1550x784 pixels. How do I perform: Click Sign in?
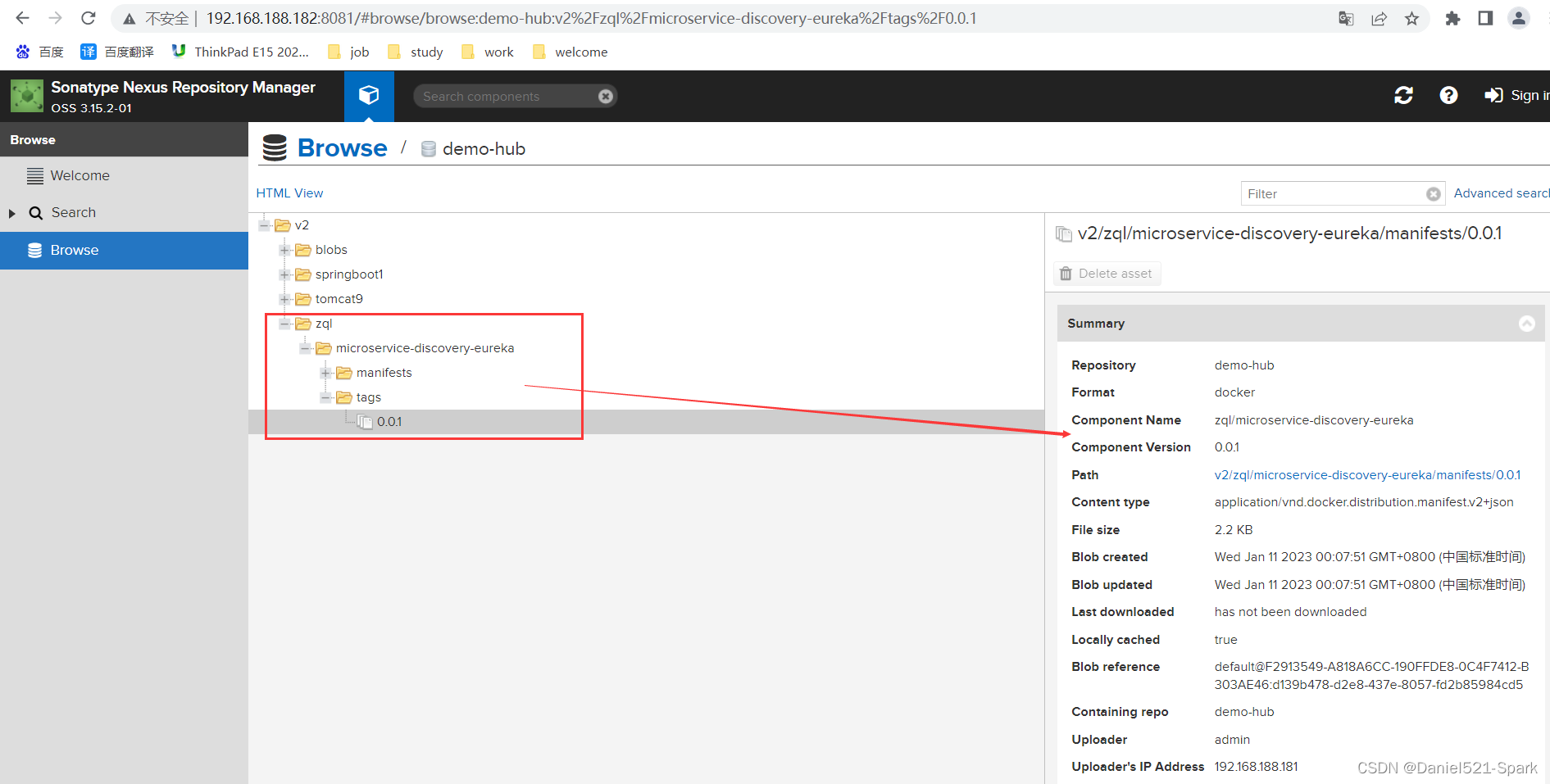click(x=1516, y=96)
